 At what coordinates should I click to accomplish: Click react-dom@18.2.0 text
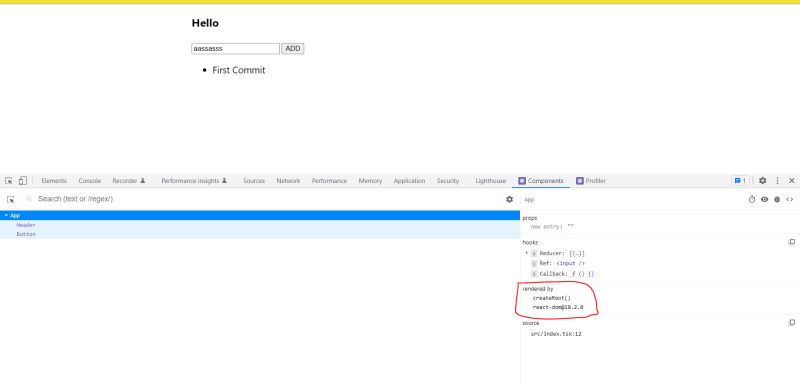pyautogui.click(x=558, y=307)
